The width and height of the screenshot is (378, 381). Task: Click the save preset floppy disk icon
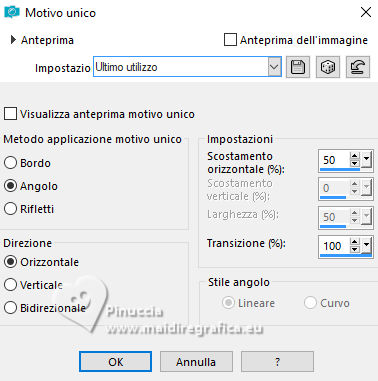[x=298, y=67]
